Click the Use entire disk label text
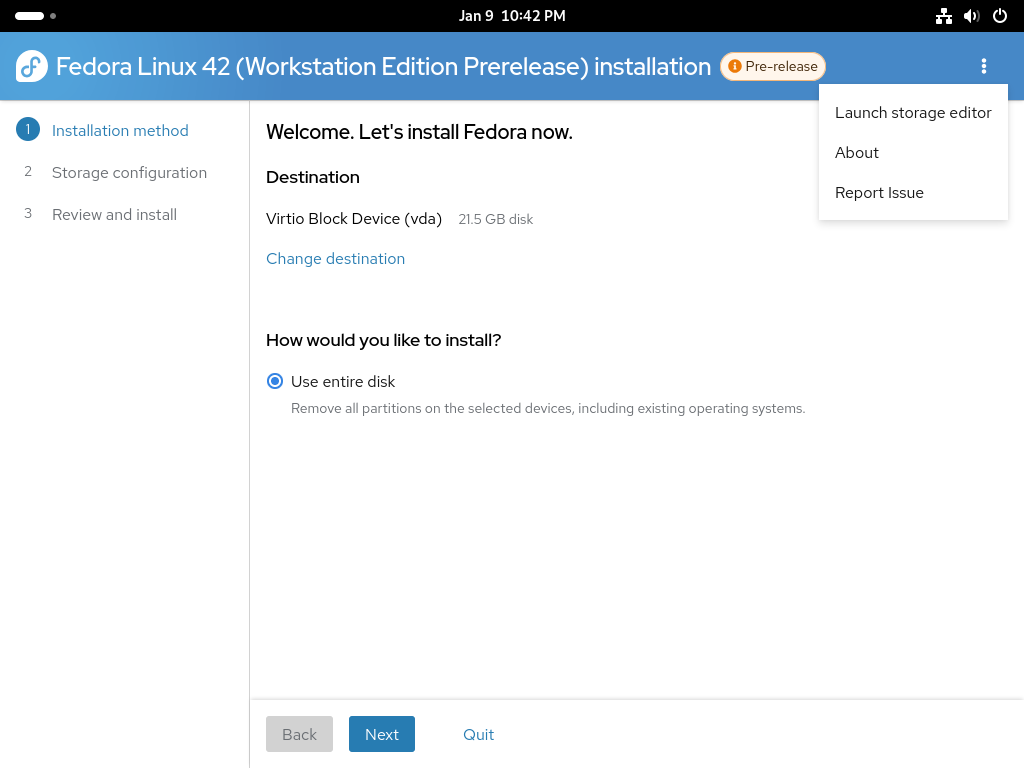This screenshot has height=768, width=1024. pyautogui.click(x=343, y=381)
